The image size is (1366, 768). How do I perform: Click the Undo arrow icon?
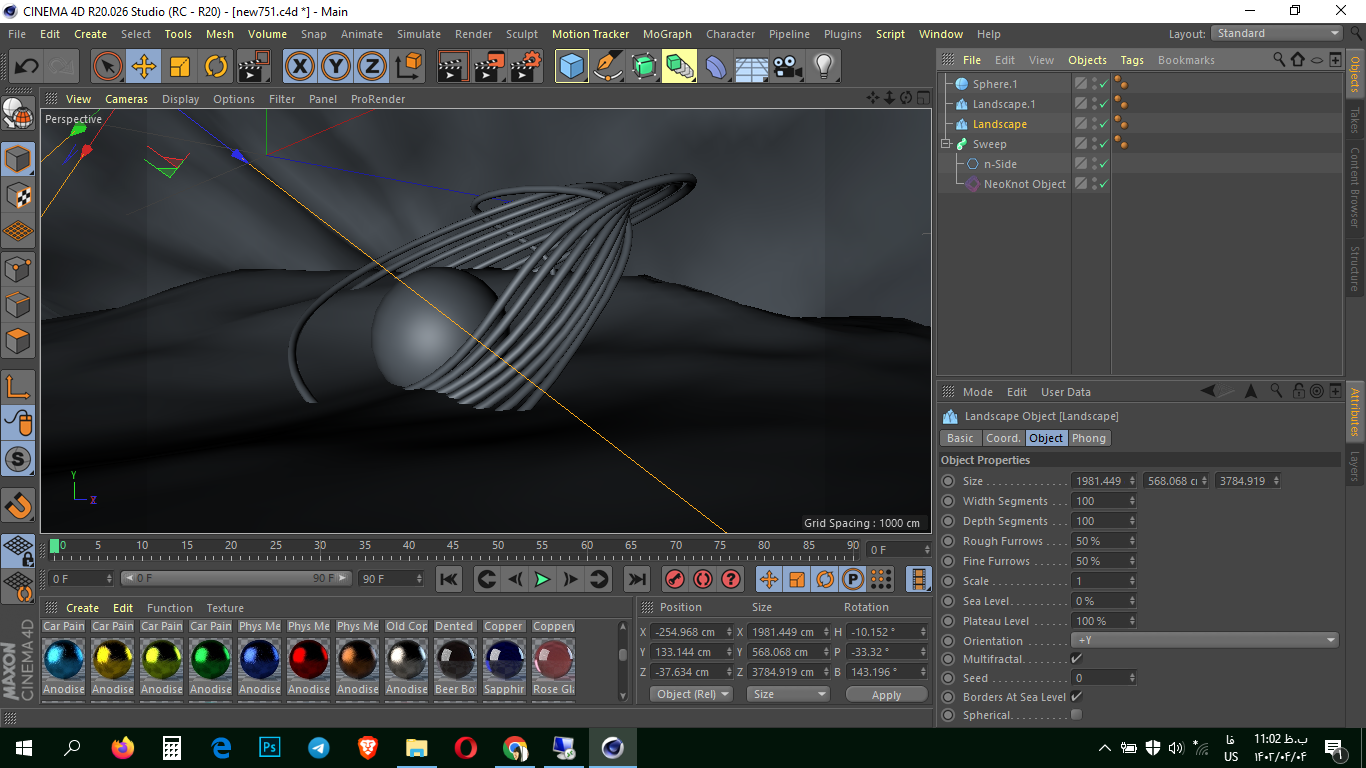pos(26,67)
